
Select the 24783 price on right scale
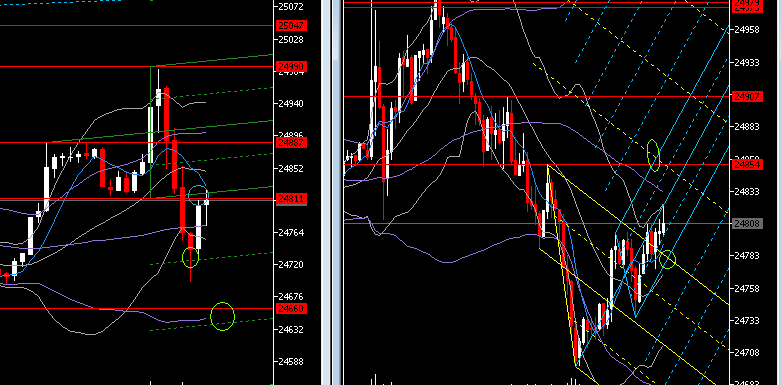click(x=747, y=256)
